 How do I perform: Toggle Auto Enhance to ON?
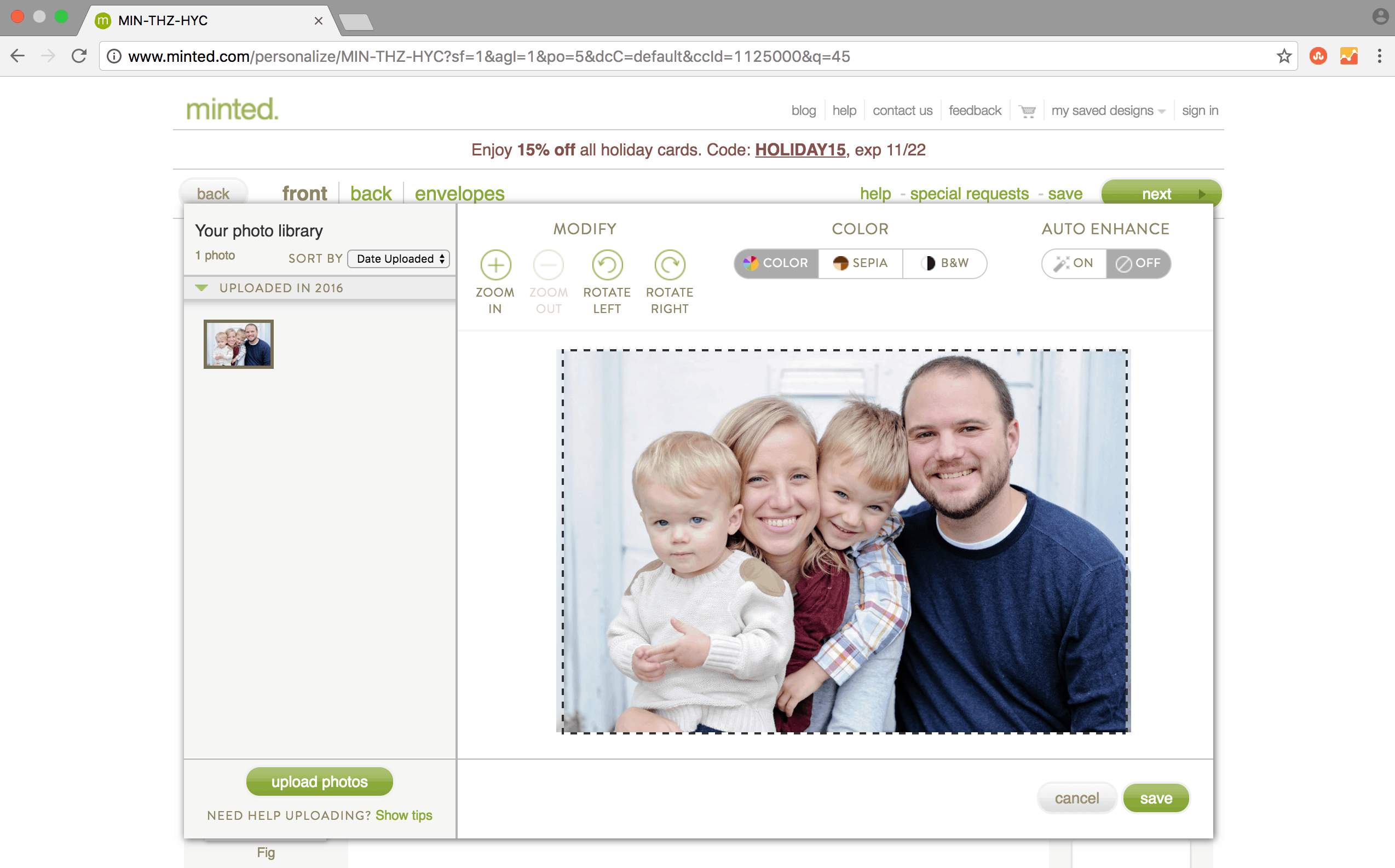[1075, 263]
